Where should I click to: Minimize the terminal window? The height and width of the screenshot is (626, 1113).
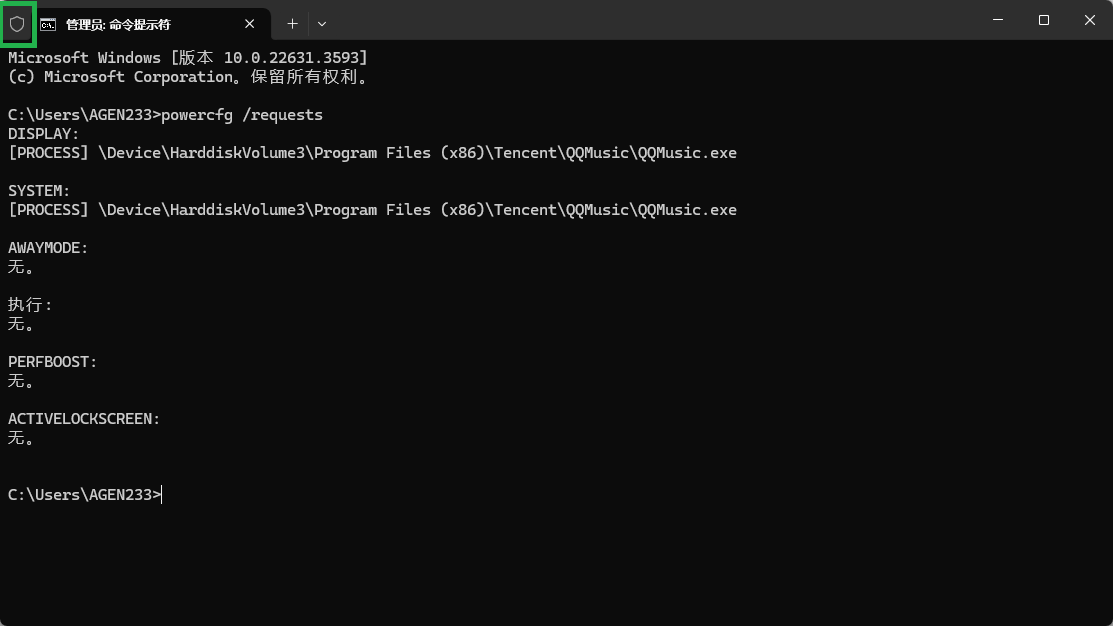tap(998, 20)
